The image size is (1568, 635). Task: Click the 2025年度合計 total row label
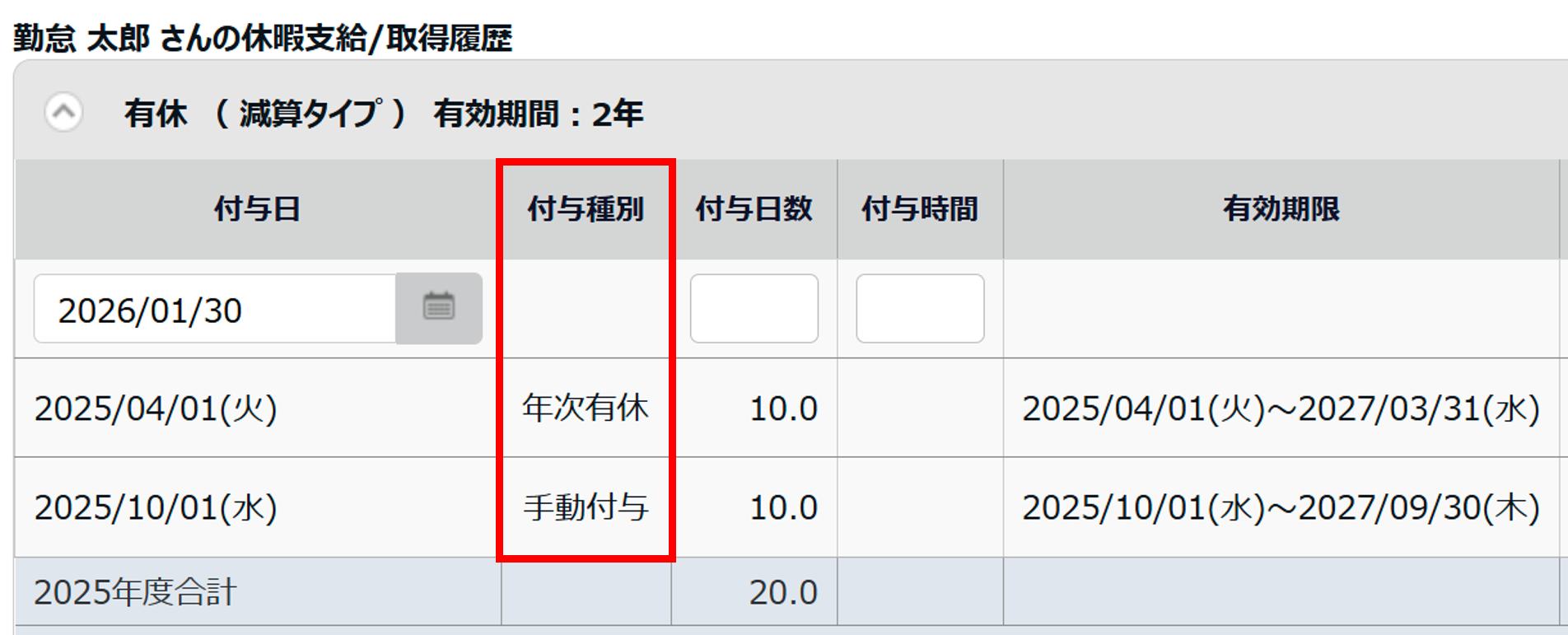(x=136, y=592)
